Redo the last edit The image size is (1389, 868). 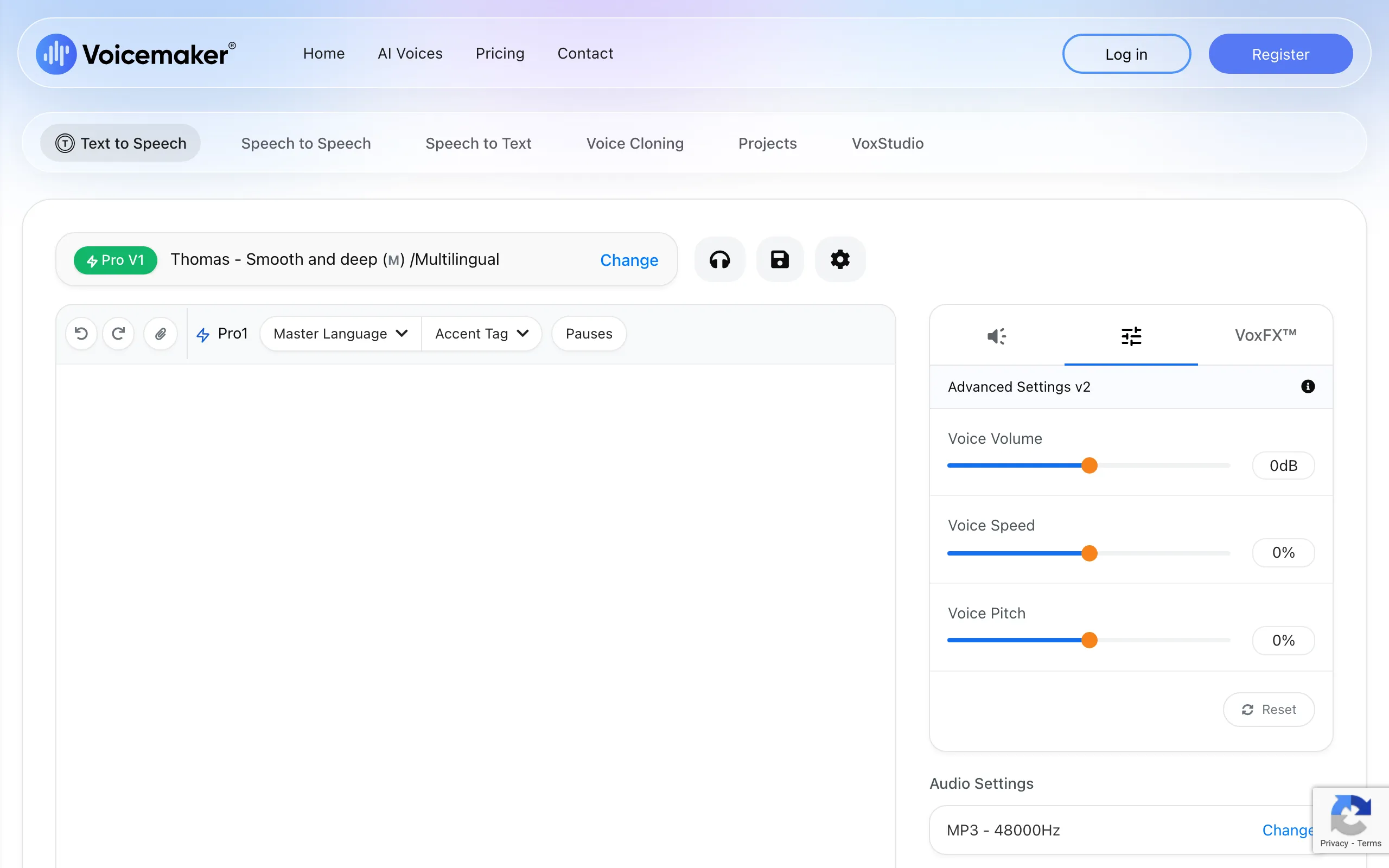coord(118,333)
